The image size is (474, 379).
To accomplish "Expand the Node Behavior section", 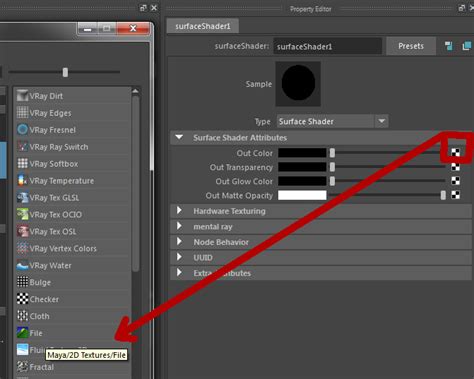I will 179,241.
